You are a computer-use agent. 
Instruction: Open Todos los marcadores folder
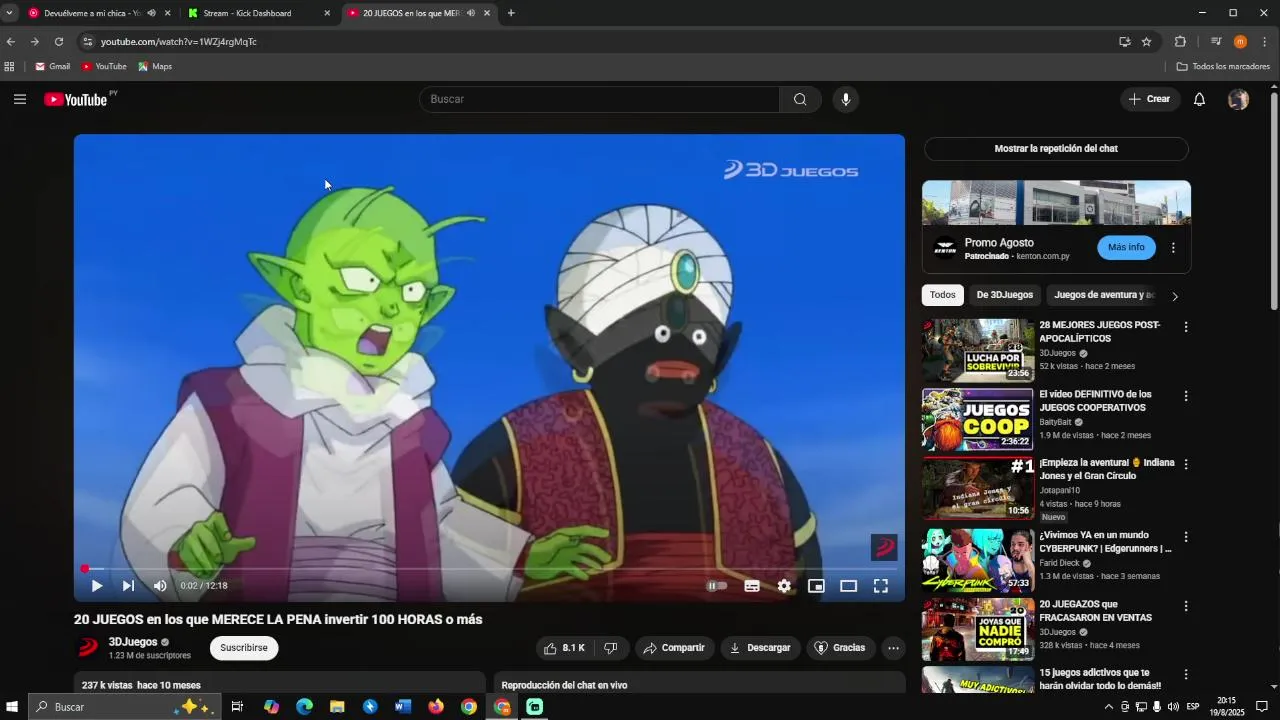point(1223,67)
